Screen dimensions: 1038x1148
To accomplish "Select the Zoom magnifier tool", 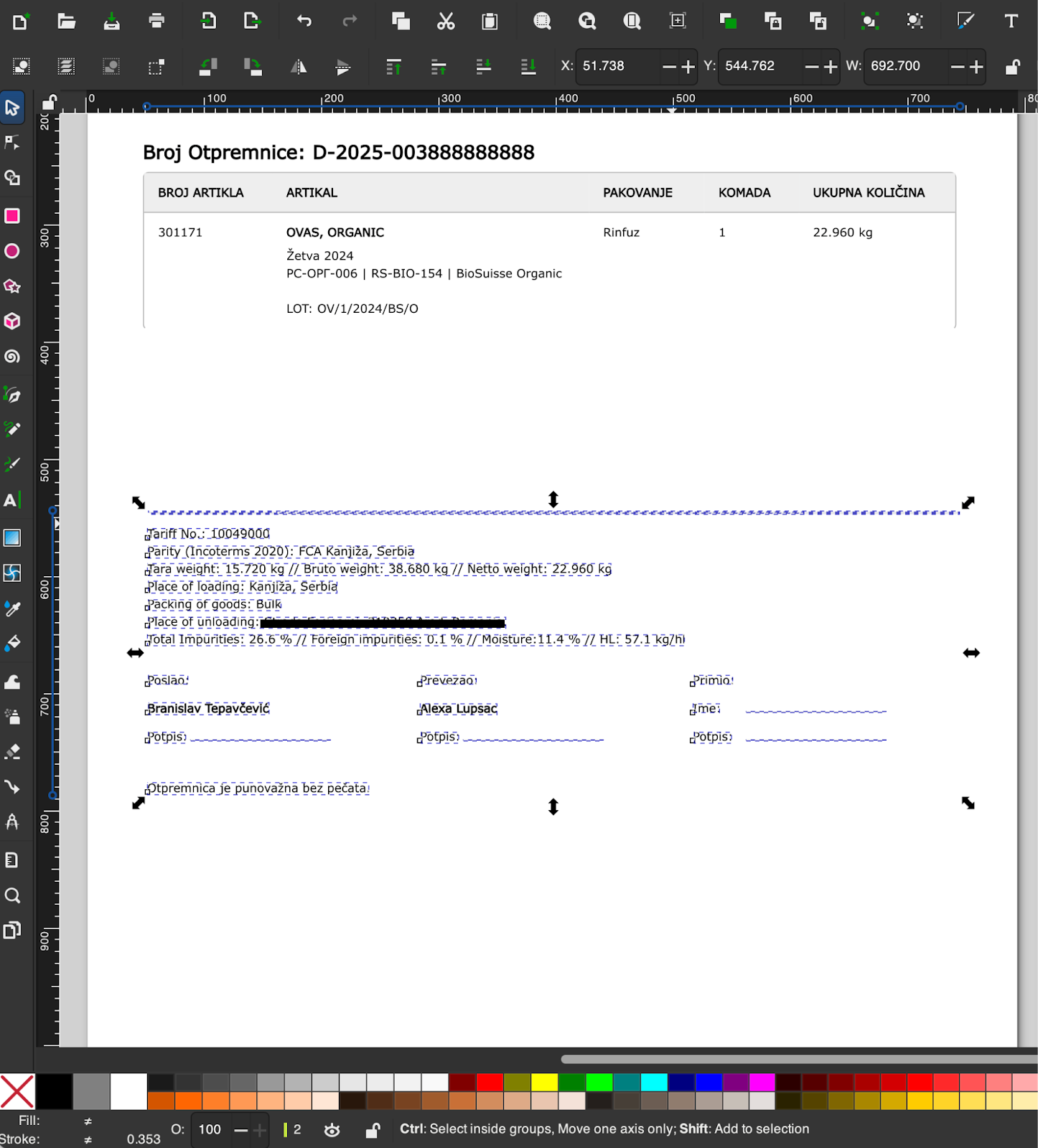I will coord(12,895).
